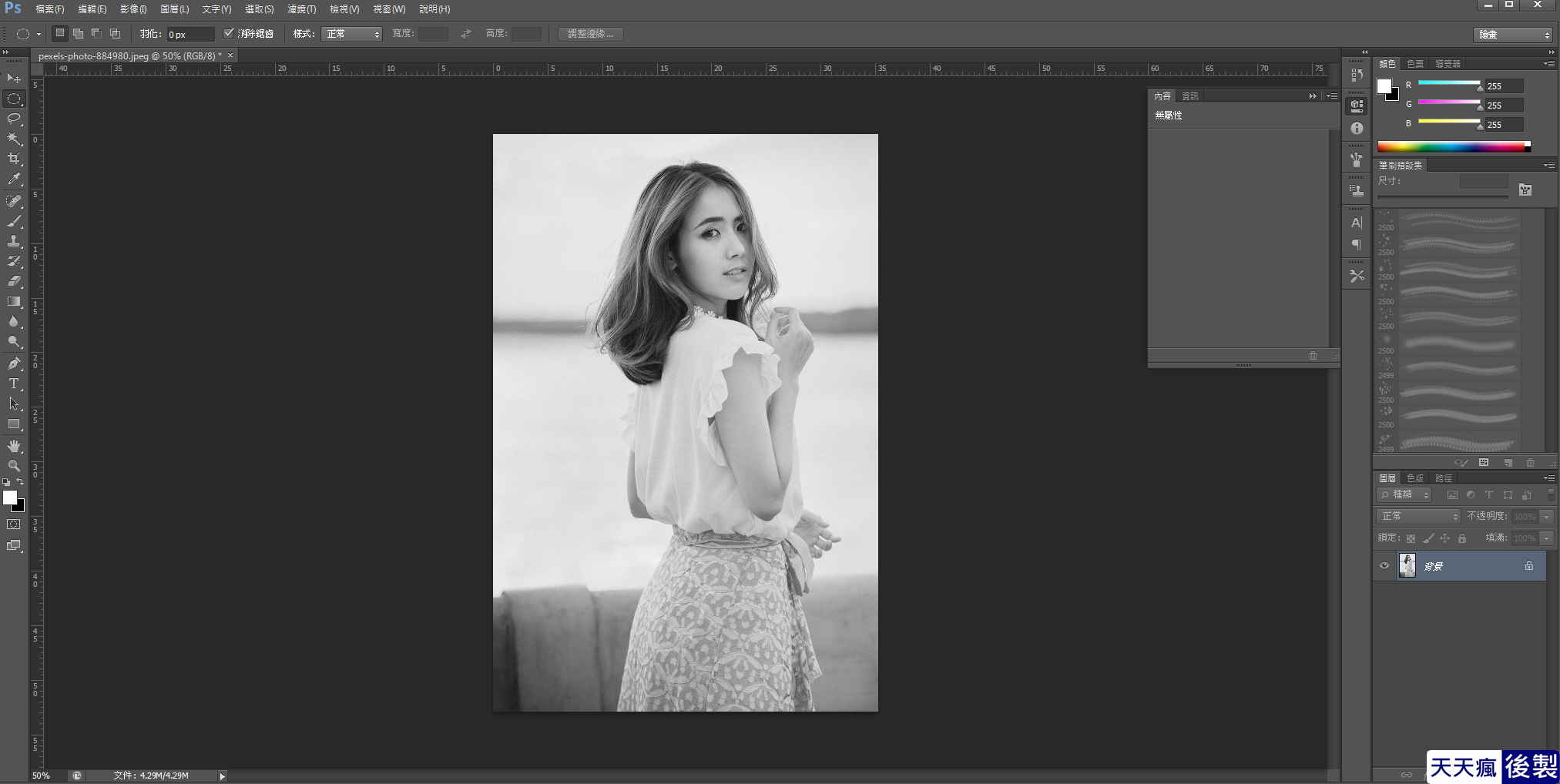Open the fill slider dropdown arrow
This screenshot has width=1560, height=784.
(1546, 538)
